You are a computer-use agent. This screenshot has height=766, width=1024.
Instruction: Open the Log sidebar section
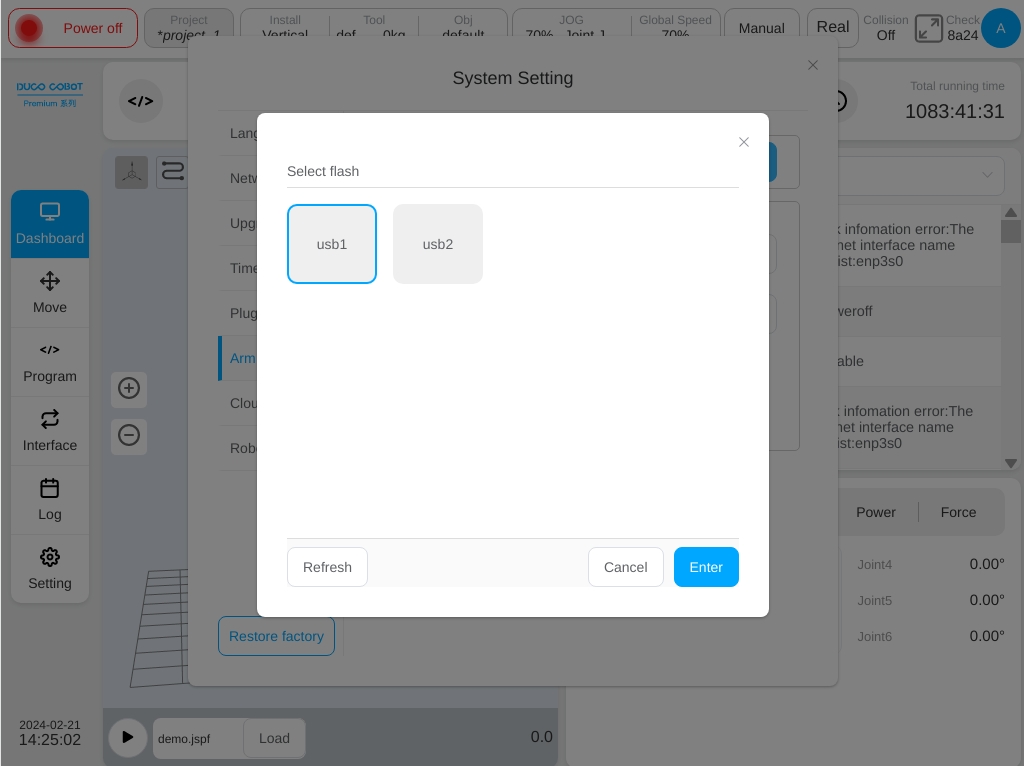coord(50,500)
